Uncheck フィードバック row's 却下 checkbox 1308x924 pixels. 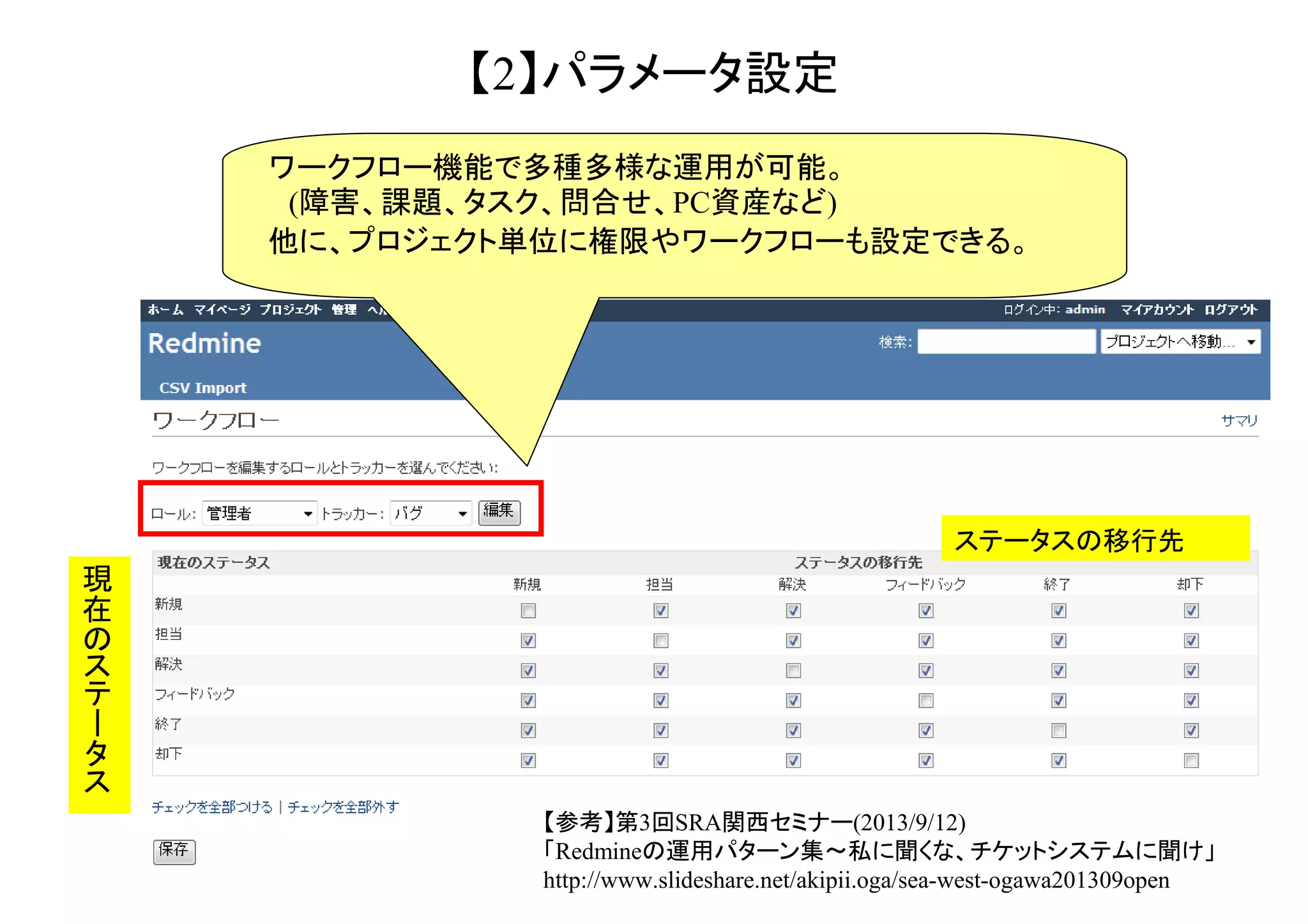tap(1191, 701)
